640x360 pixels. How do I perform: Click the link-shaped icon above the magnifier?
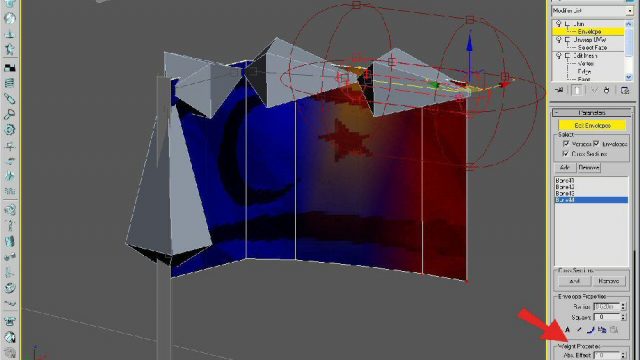point(10,99)
